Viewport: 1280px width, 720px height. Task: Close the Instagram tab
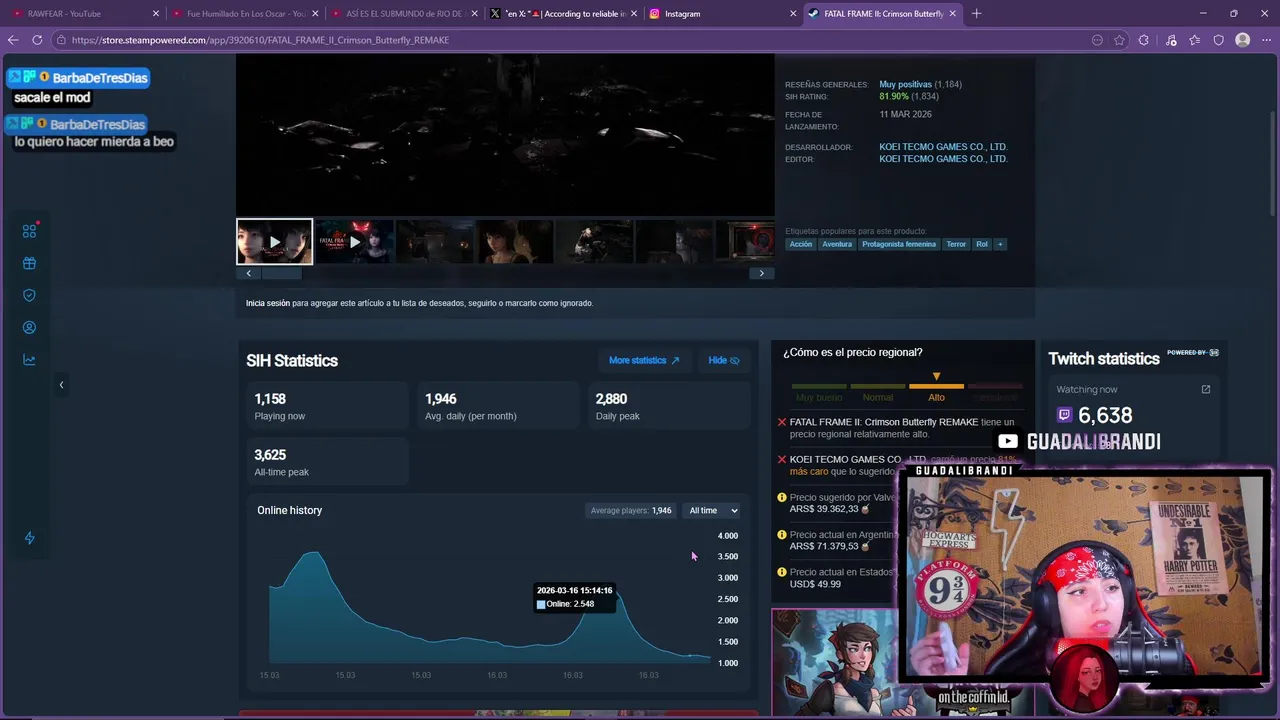(793, 14)
